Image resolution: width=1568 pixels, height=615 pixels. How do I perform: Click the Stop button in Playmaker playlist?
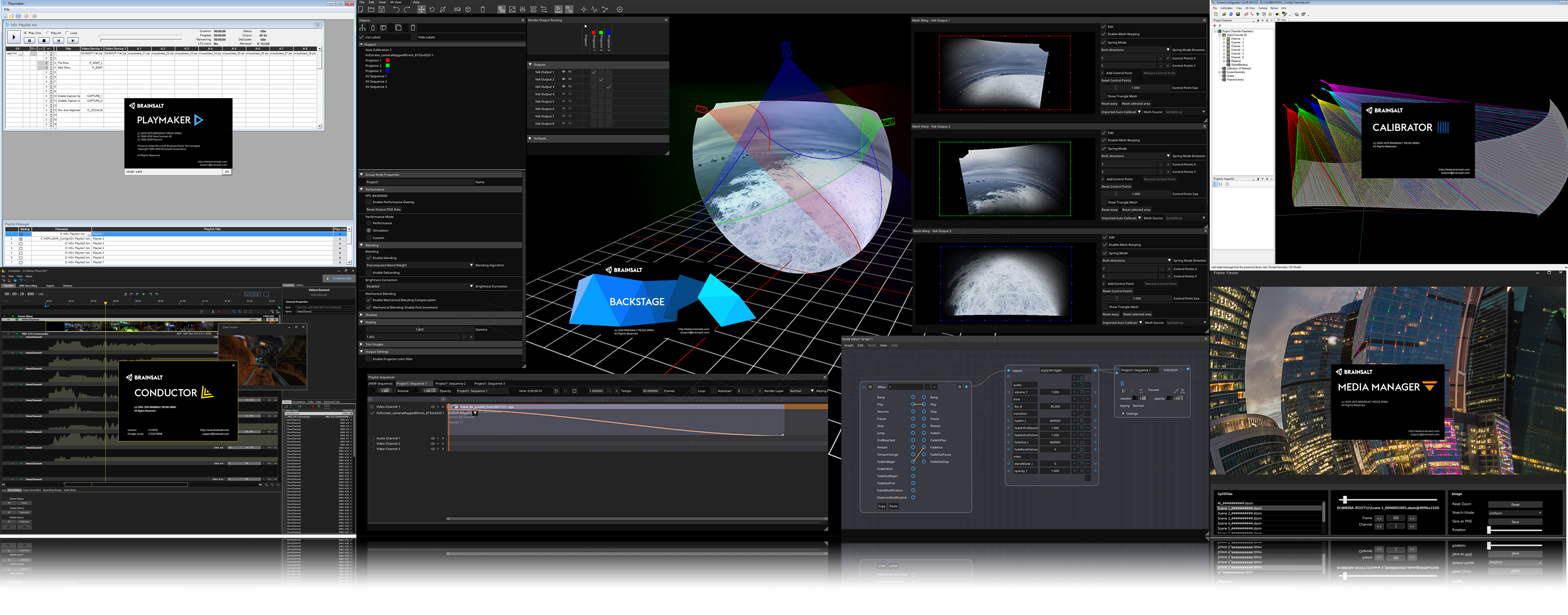coord(44,40)
